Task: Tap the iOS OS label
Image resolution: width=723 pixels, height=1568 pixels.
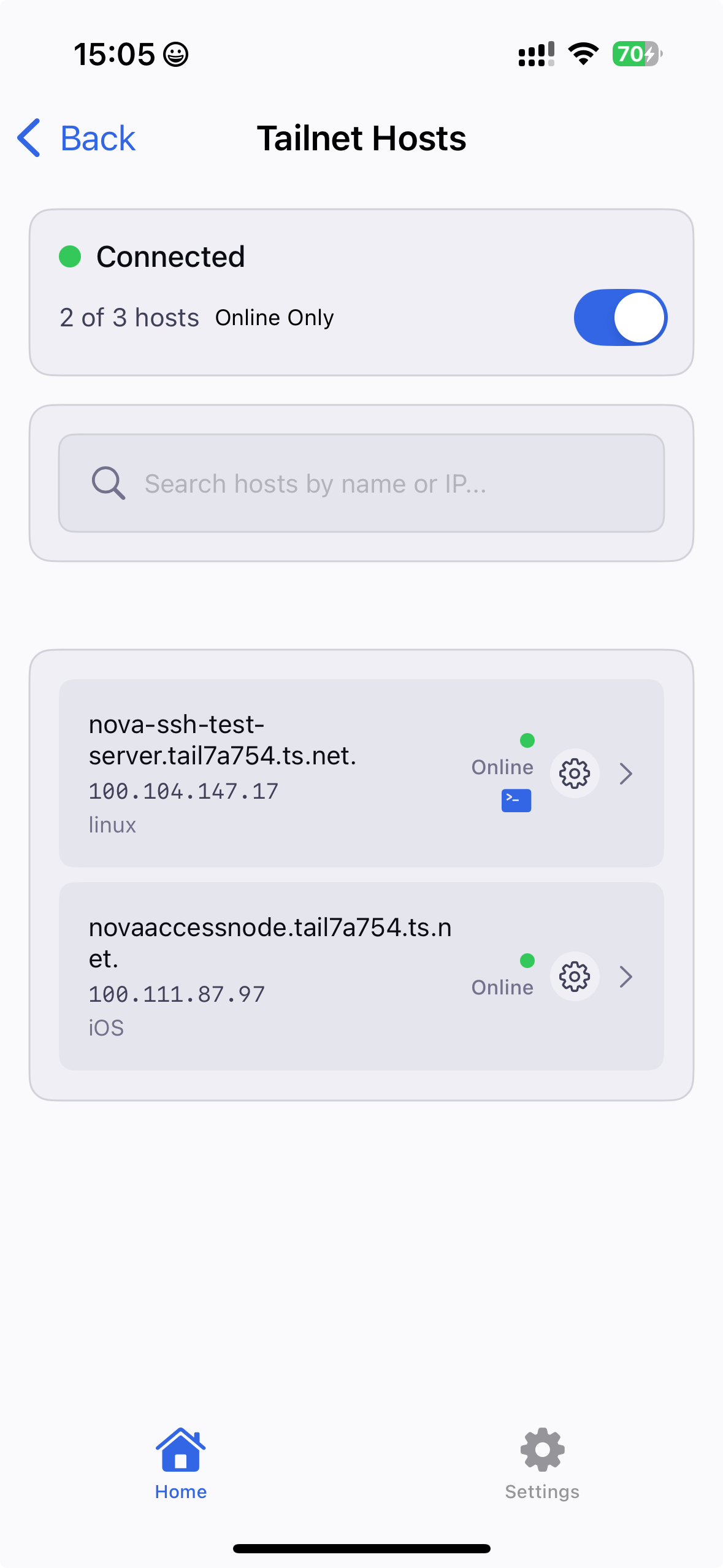Action: (x=106, y=1028)
